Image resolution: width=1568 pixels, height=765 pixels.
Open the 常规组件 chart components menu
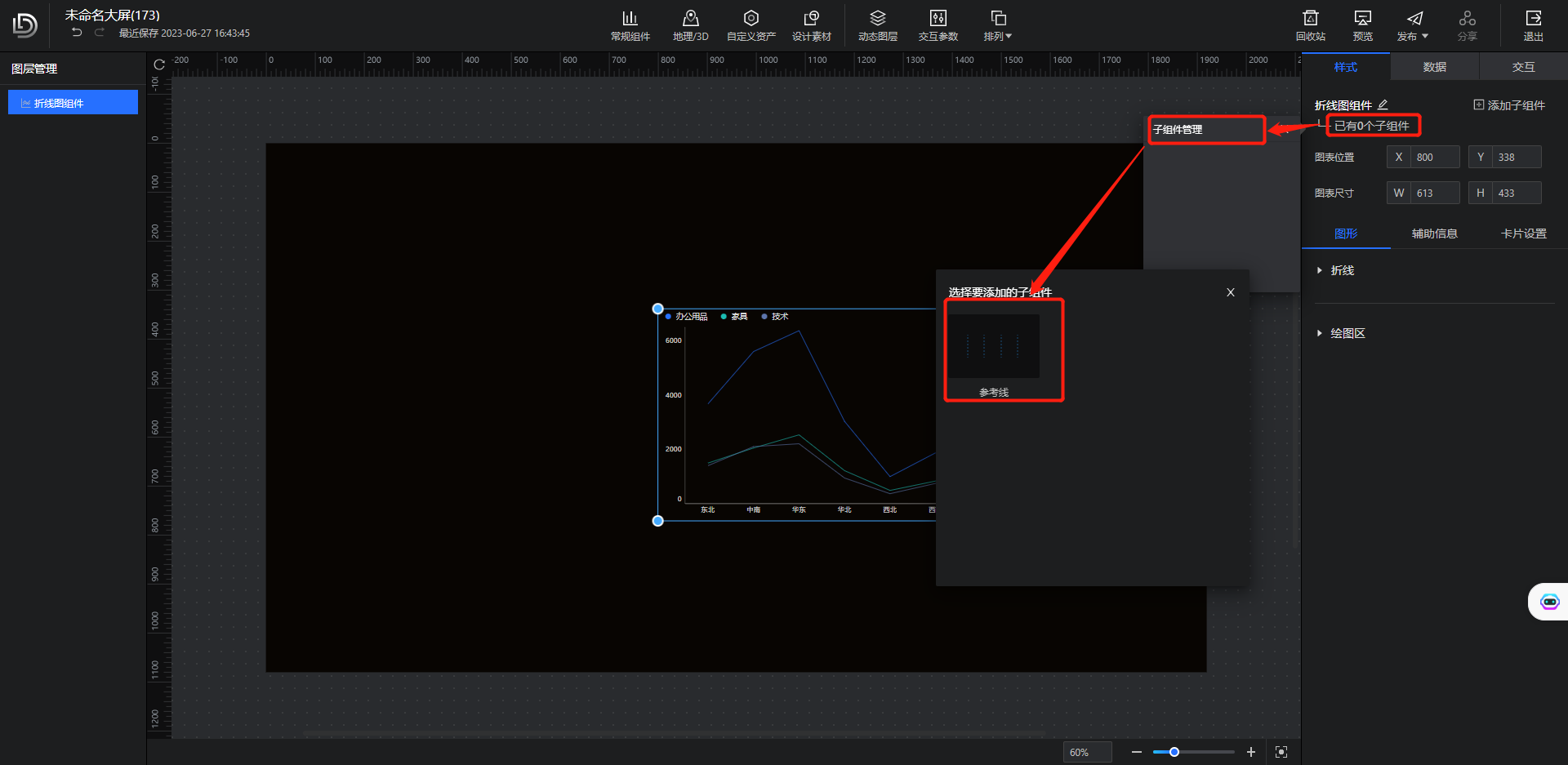(x=630, y=25)
